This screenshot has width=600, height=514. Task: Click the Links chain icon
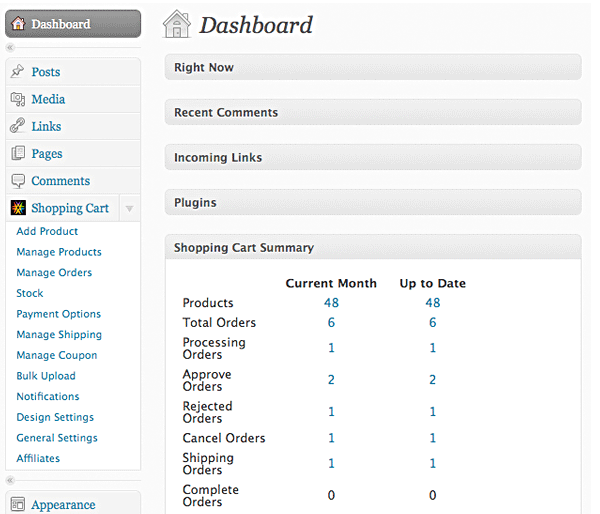point(17,126)
